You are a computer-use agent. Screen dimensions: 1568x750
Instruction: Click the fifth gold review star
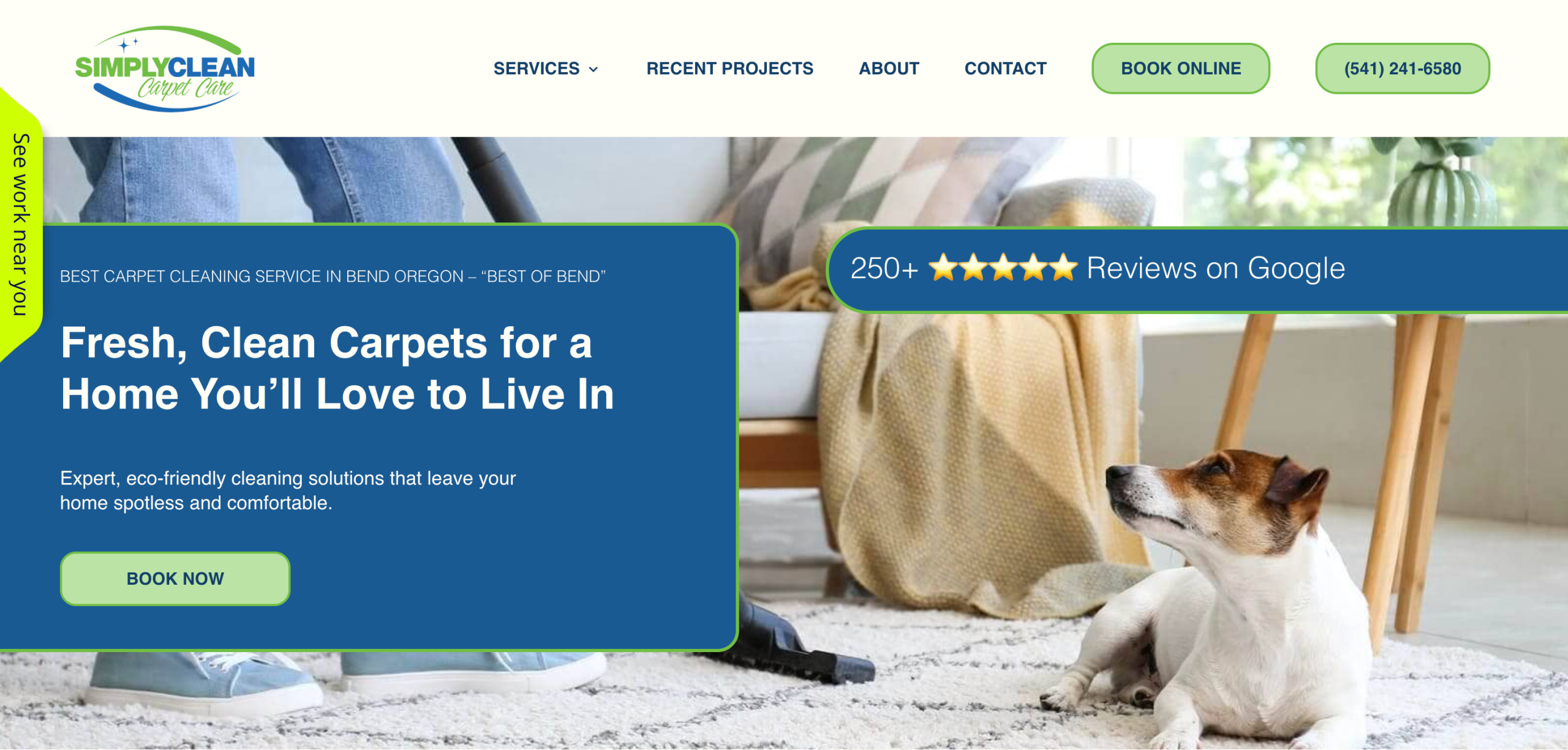[x=1063, y=268]
